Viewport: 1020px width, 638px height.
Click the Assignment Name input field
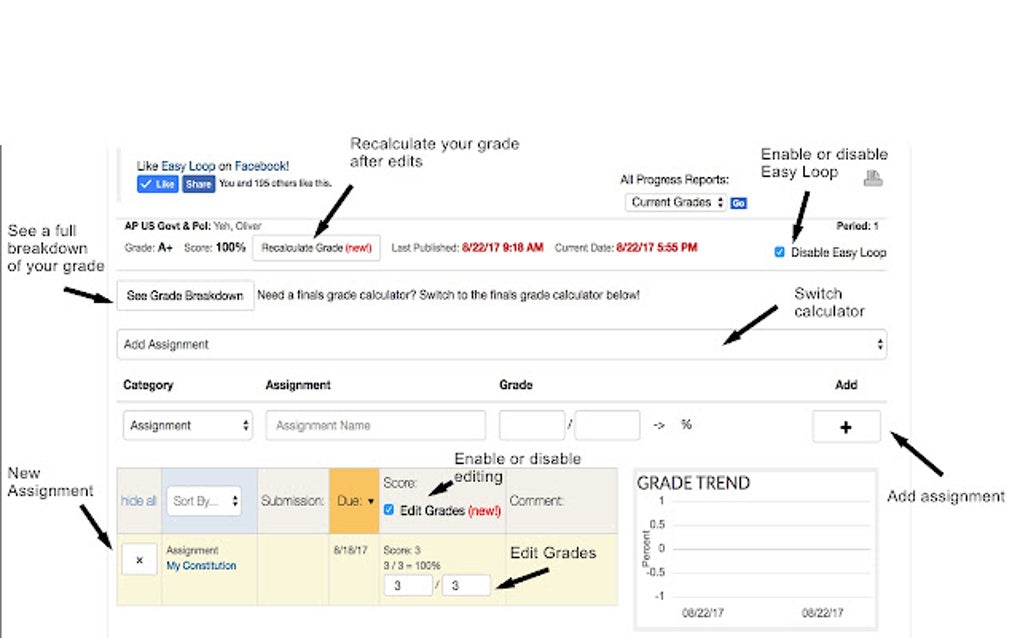375,425
